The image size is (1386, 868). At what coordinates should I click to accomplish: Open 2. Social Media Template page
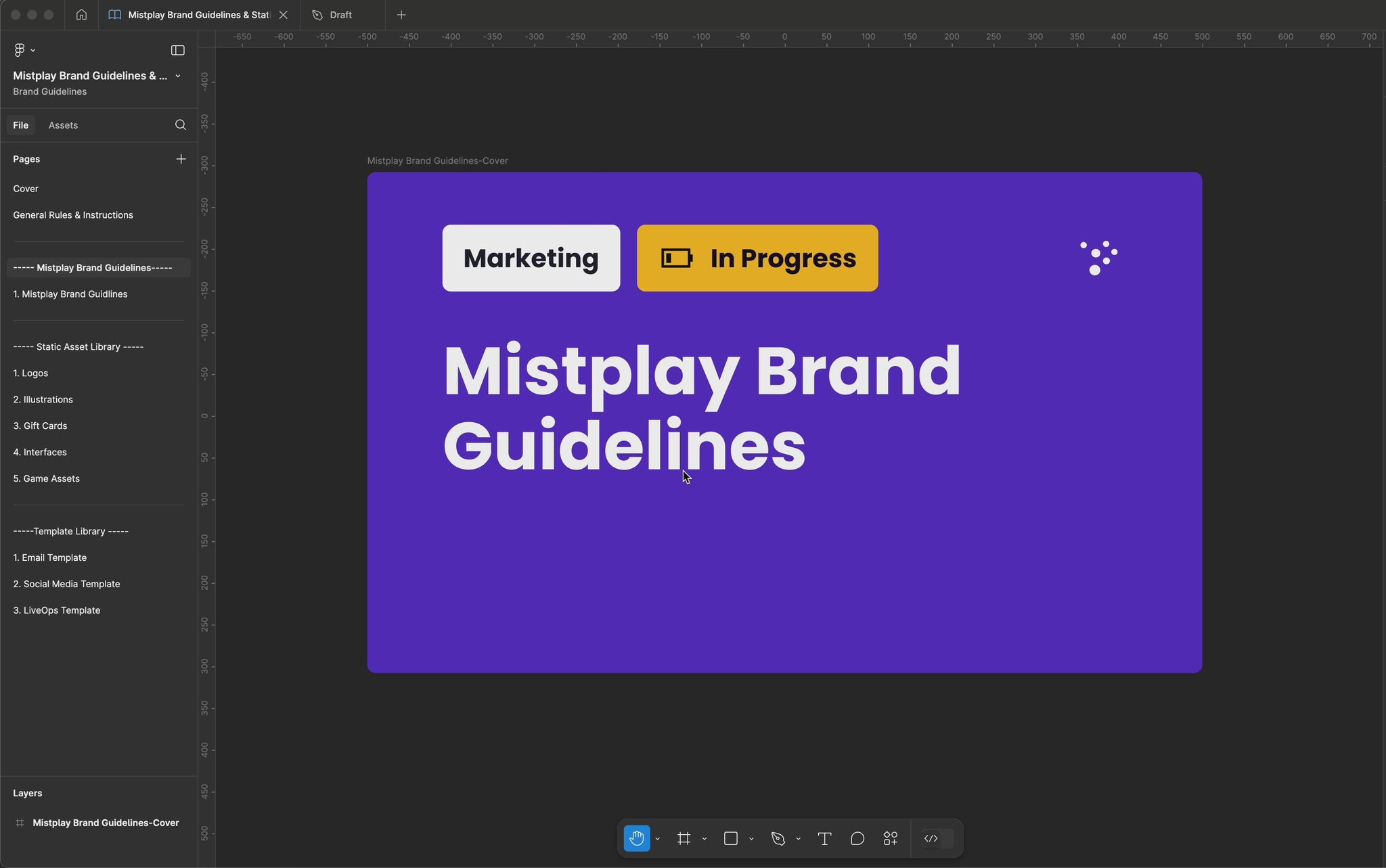[x=99, y=585]
